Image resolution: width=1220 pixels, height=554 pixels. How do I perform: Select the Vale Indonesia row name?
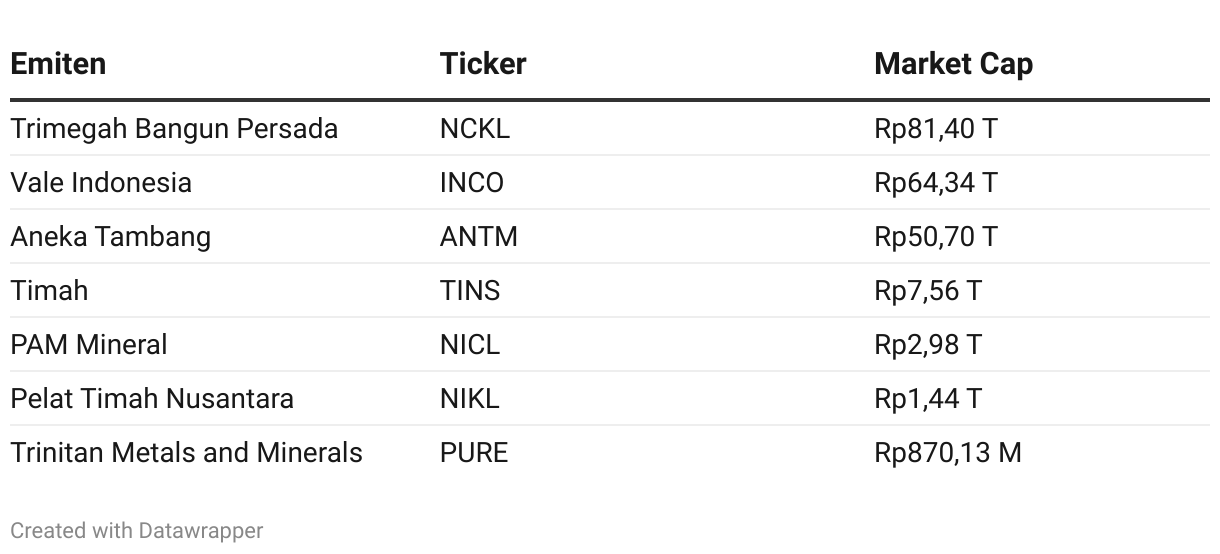[x=101, y=183]
